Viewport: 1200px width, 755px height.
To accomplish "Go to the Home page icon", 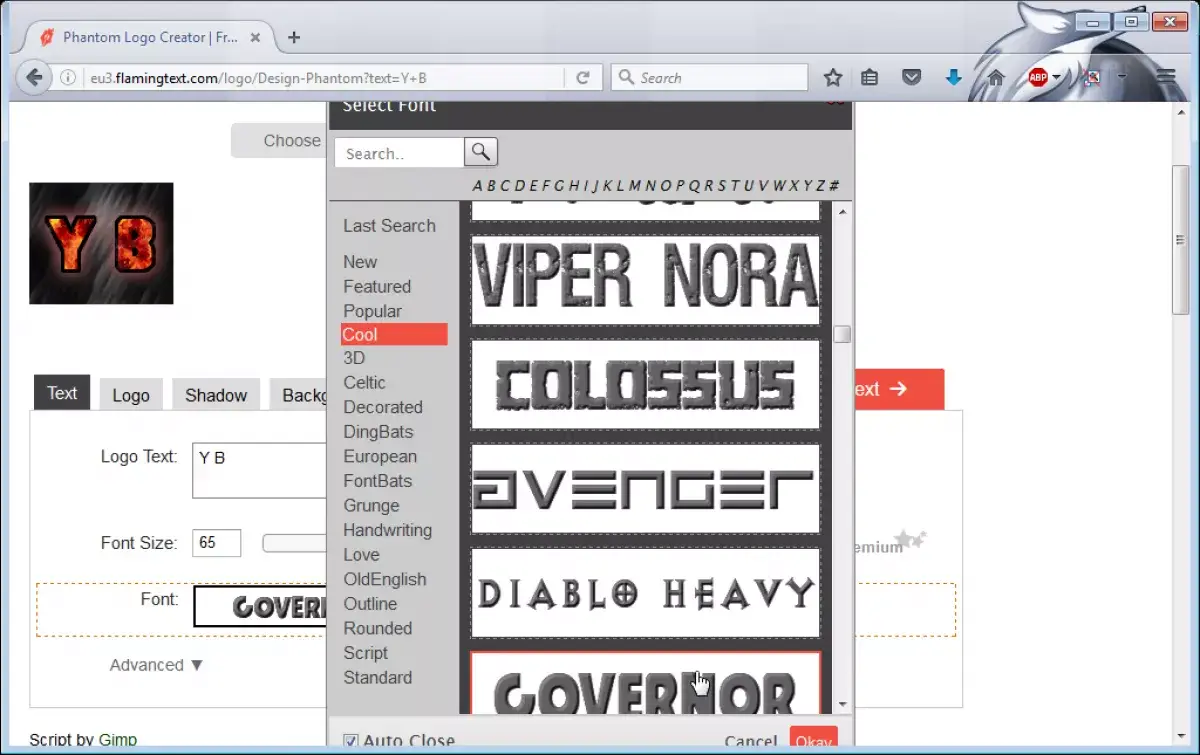I will click(996, 77).
